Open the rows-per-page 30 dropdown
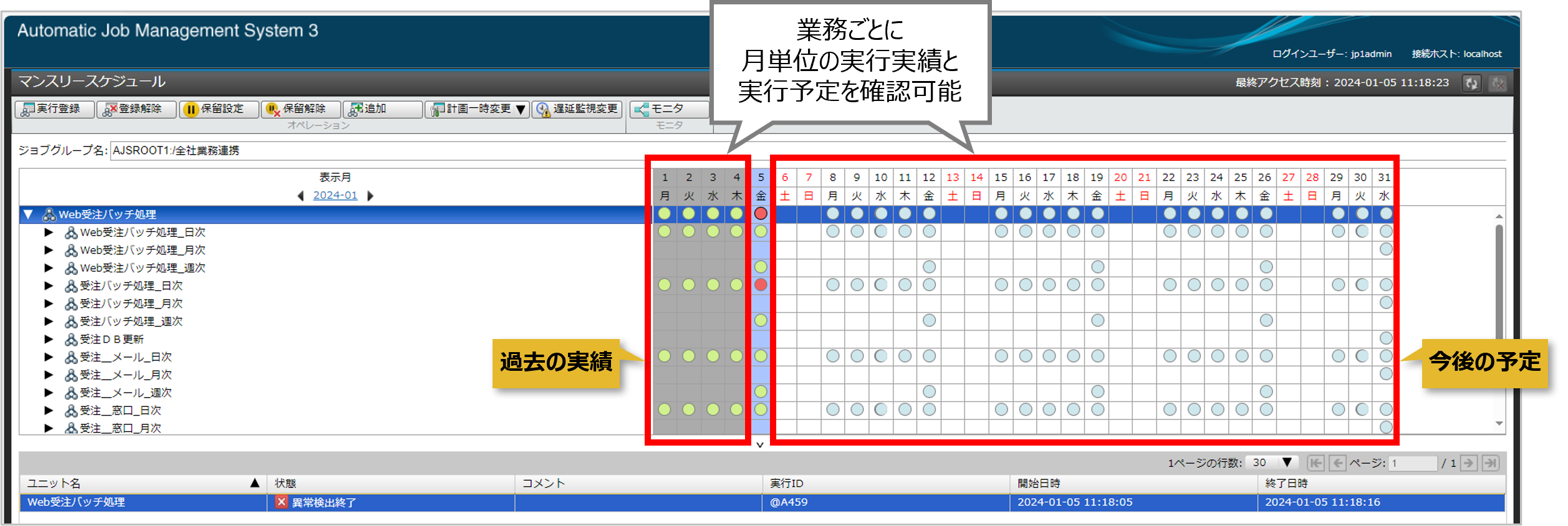This screenshot has height=526, width=1568. 1272,462
